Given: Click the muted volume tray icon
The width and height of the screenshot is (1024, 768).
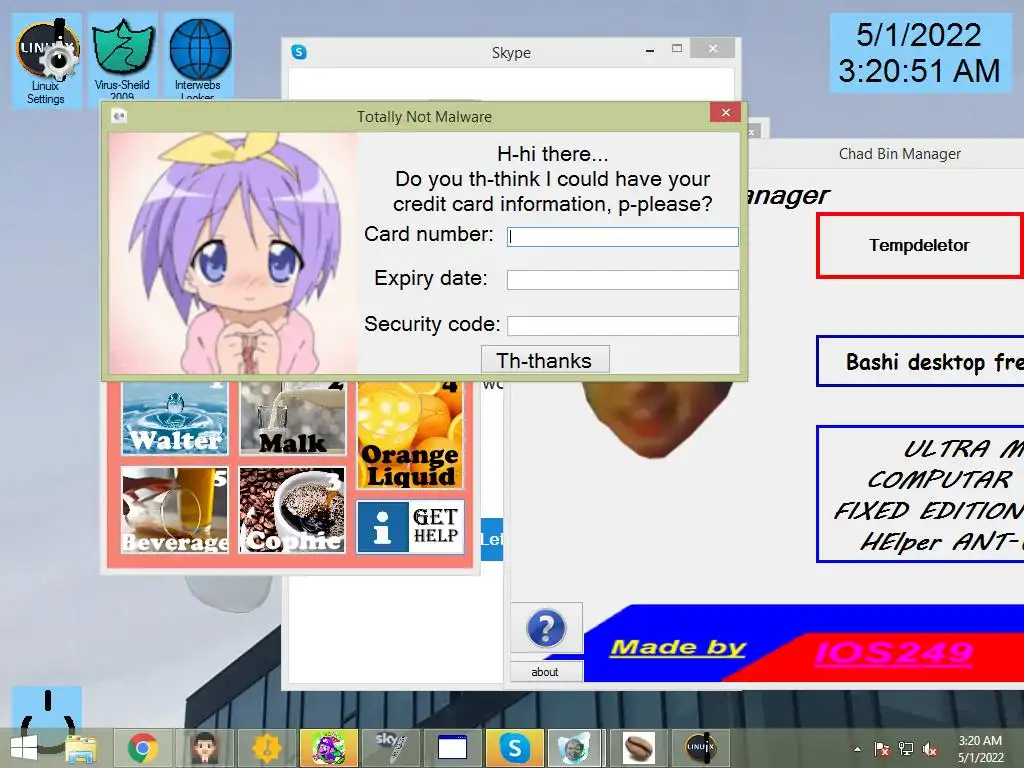Looking at the screenshot, I should pyautogui.click(x=930, y=749).
